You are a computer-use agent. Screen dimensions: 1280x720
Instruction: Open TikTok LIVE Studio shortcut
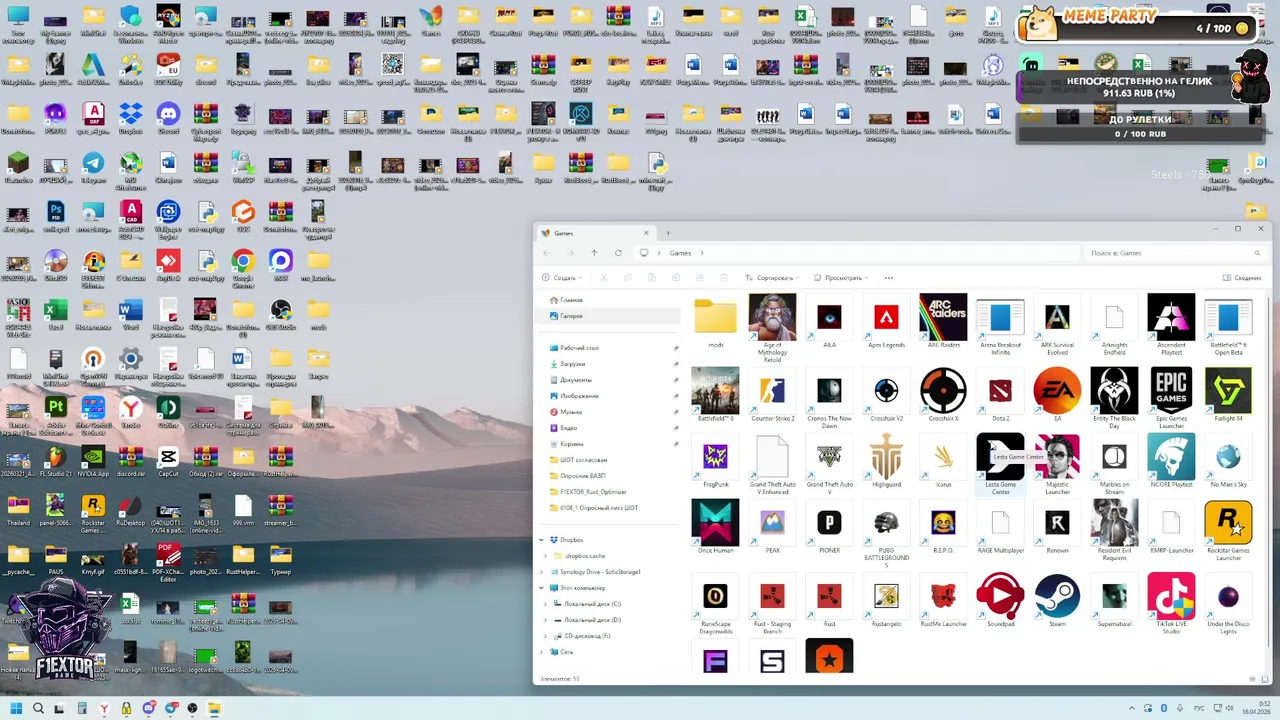pyautogui.click(x=1171, y=604)
